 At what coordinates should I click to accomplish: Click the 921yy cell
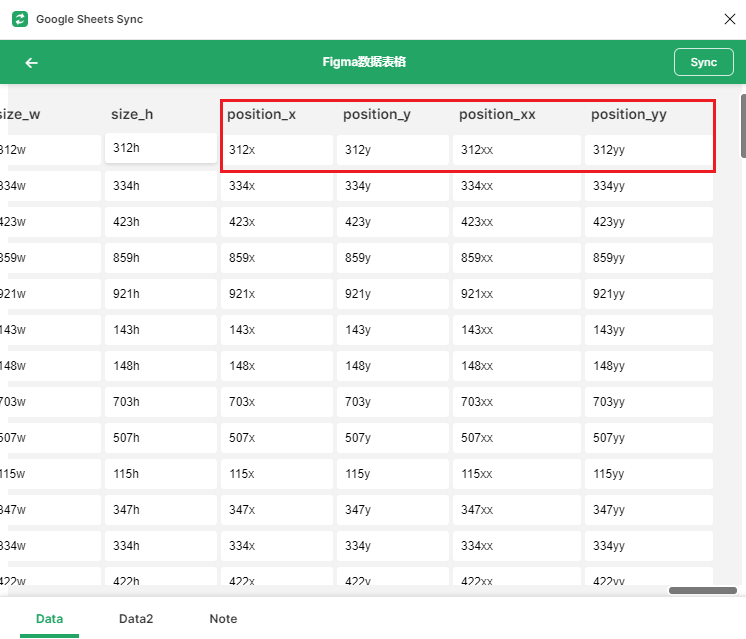648,294
